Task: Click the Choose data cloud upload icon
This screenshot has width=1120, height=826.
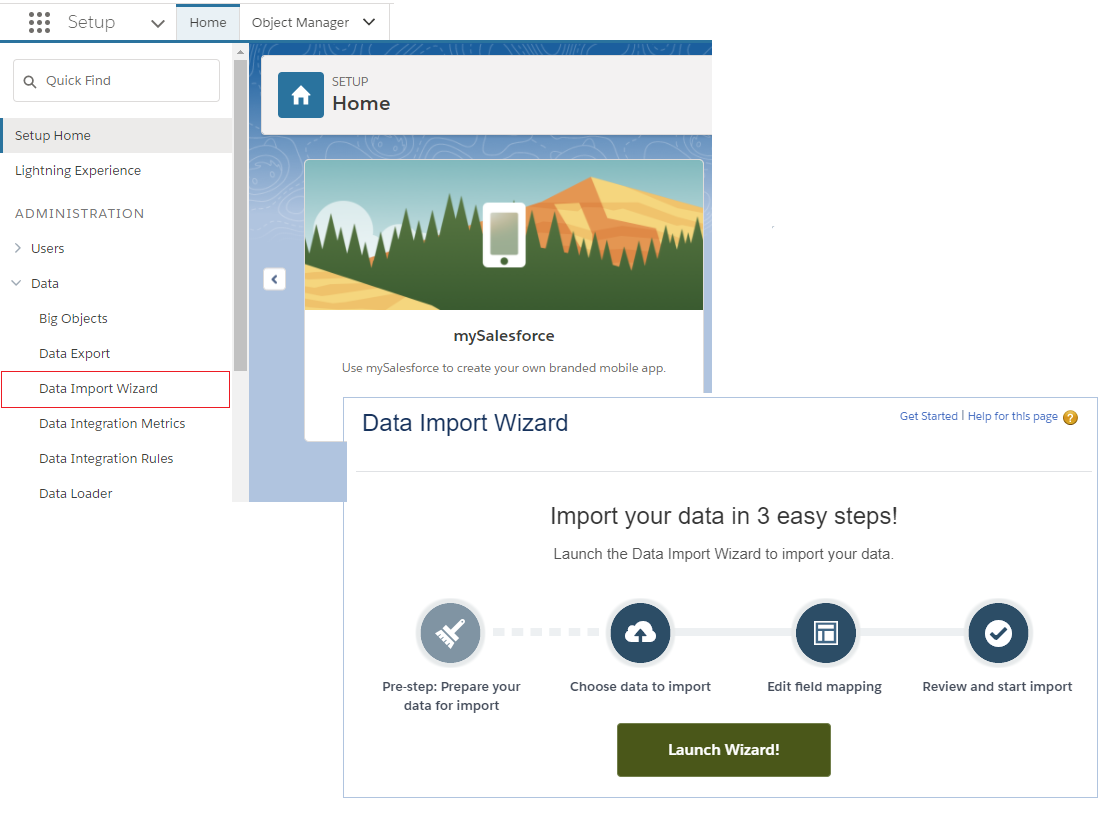Action: (640, 632)
